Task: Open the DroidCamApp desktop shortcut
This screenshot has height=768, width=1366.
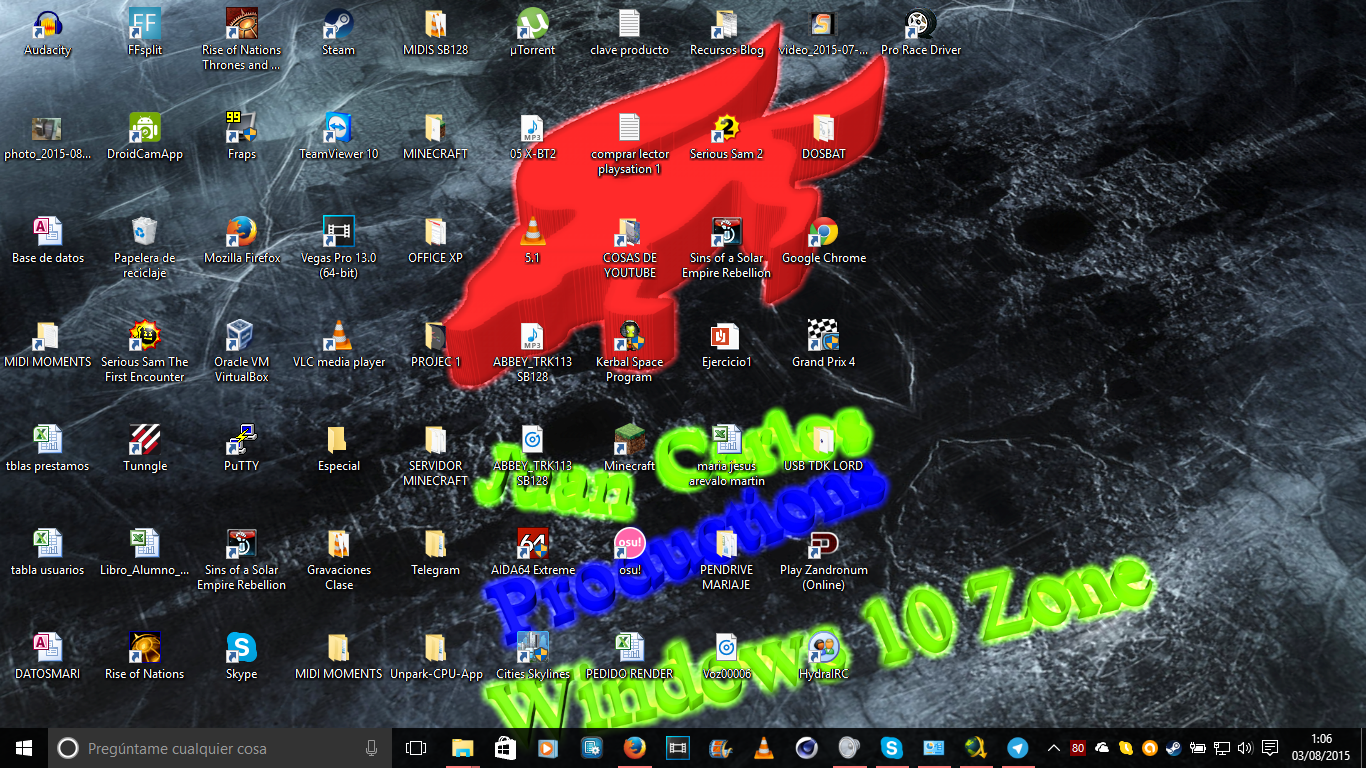Action: (145, 136)
